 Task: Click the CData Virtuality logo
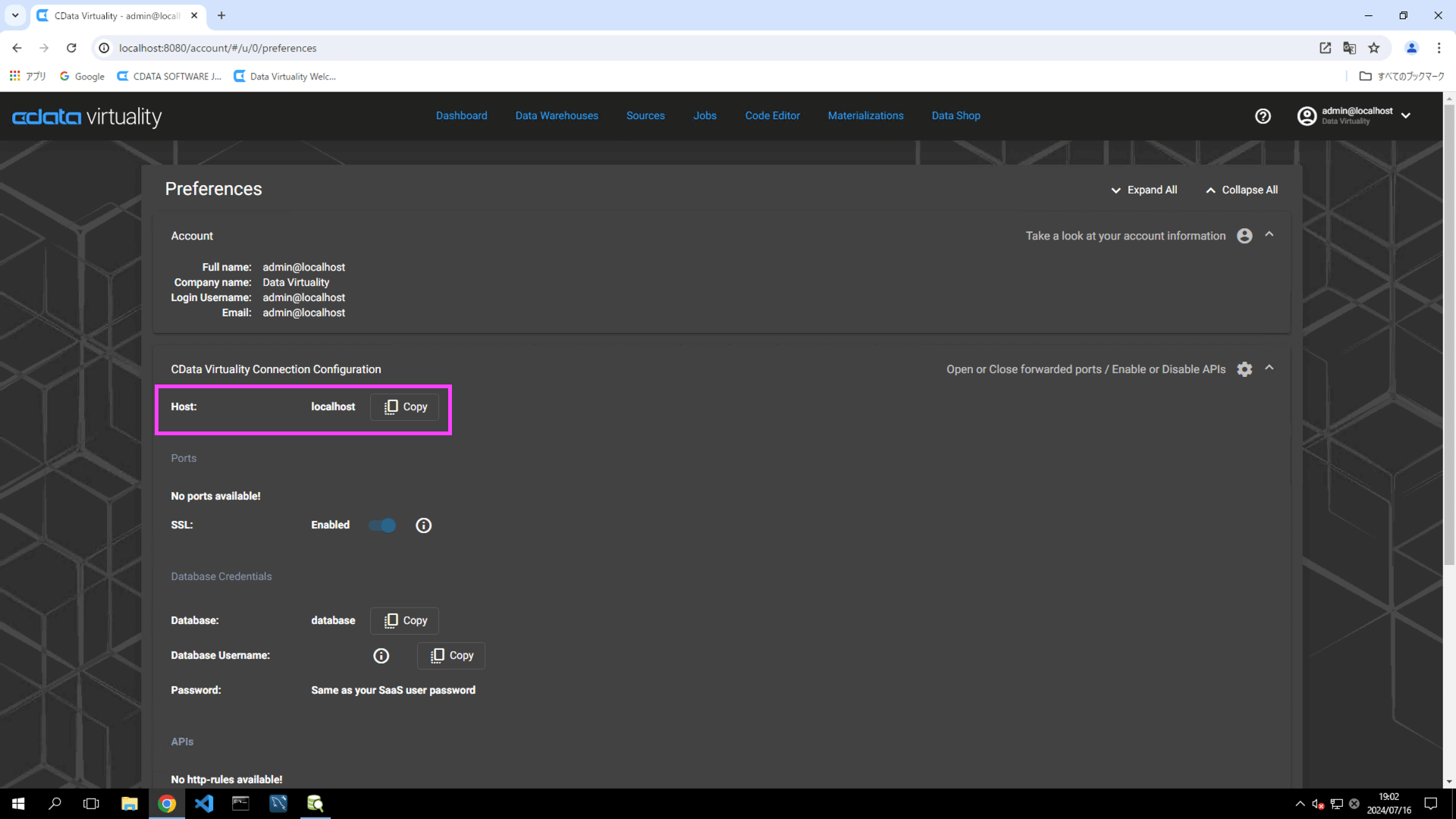87,116
